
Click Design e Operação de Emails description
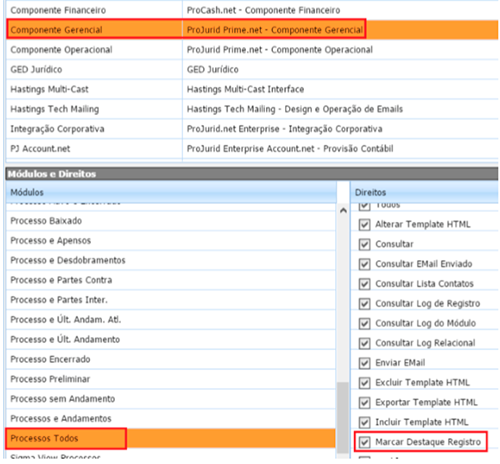point(295,109)
